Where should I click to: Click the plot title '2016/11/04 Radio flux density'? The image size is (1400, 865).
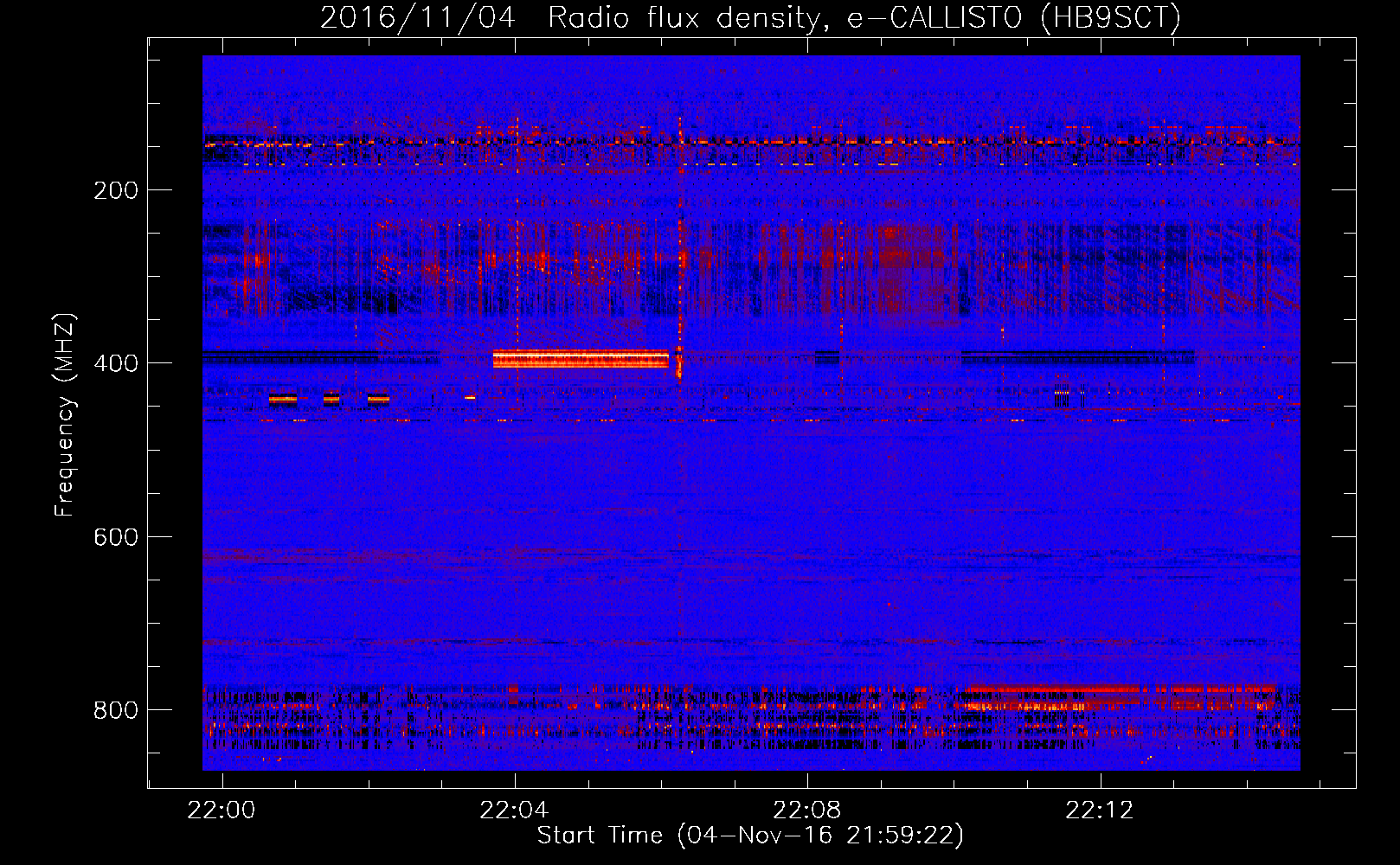[750, 17]
